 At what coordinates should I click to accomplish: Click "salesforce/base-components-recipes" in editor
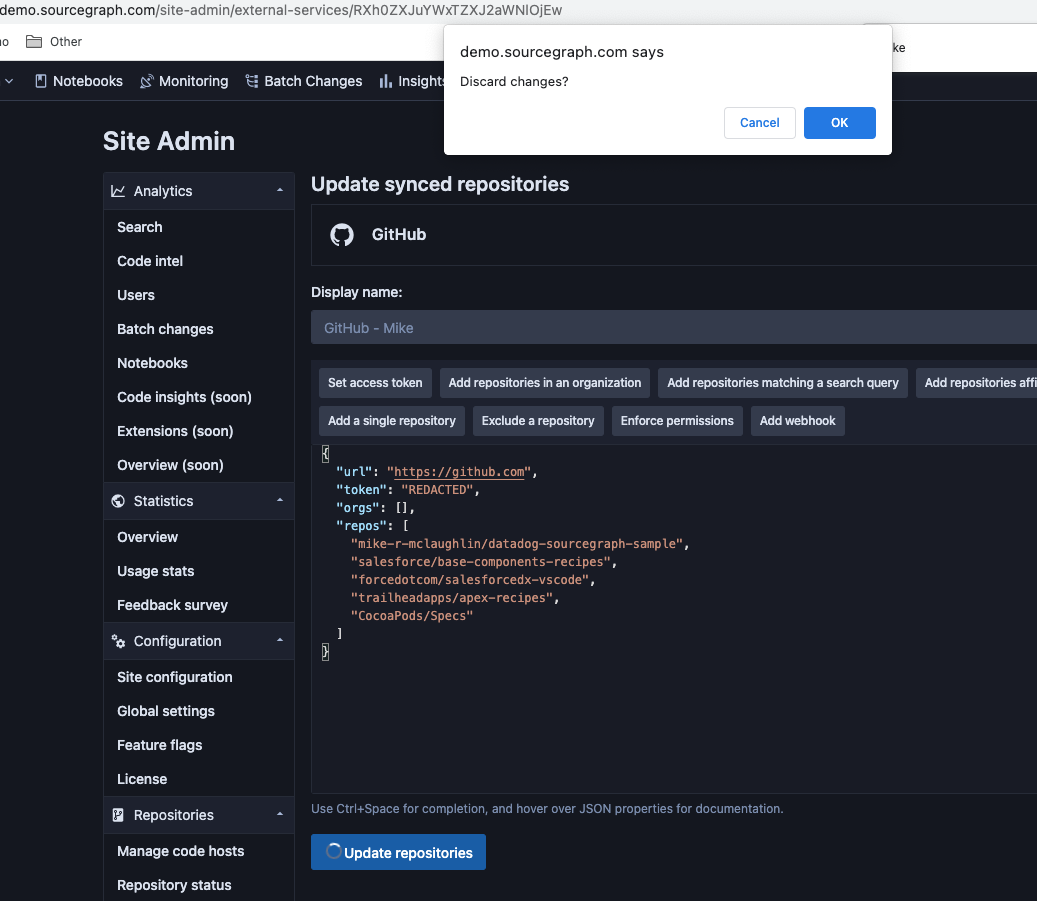click(480, 562)
